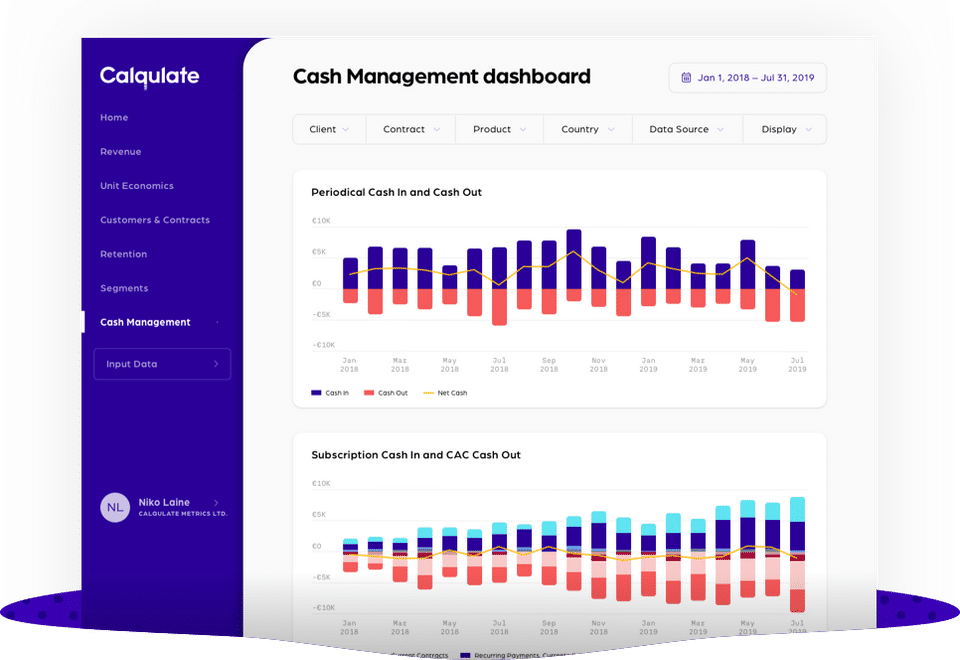The image size is (960, 660).
Task: Go to Home in the sidebar
Action: tap(114, 118)
